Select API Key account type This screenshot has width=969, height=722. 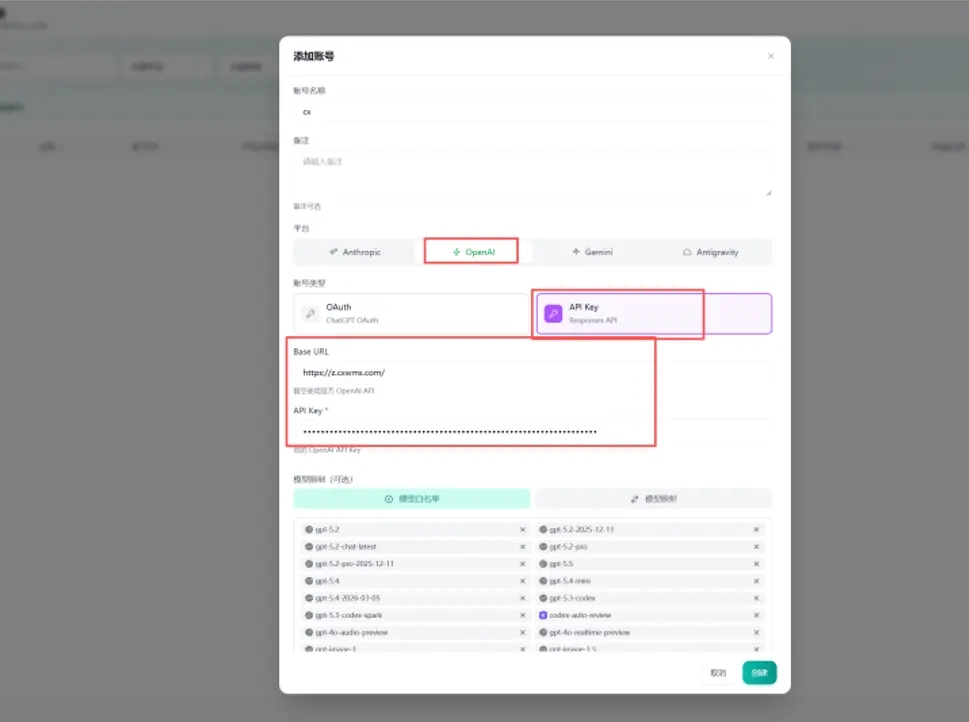[654, 313]
